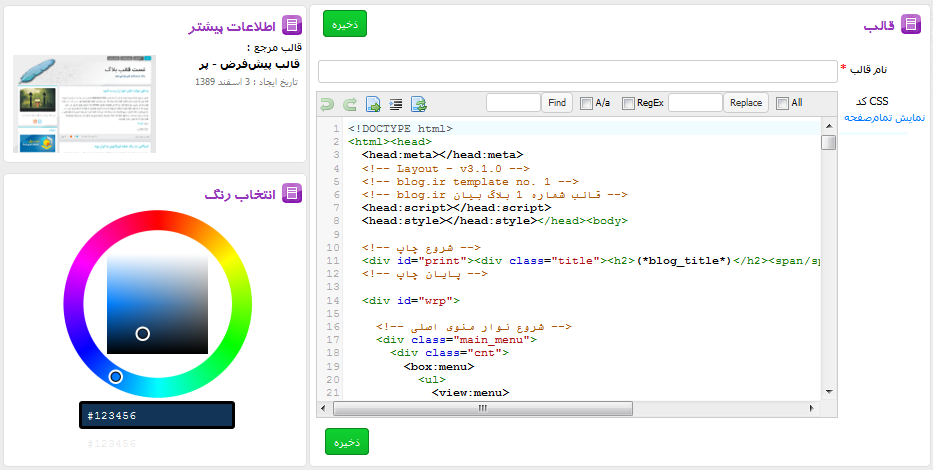Open the reference template thumbnail preview
933x470 pixels.
84,104
